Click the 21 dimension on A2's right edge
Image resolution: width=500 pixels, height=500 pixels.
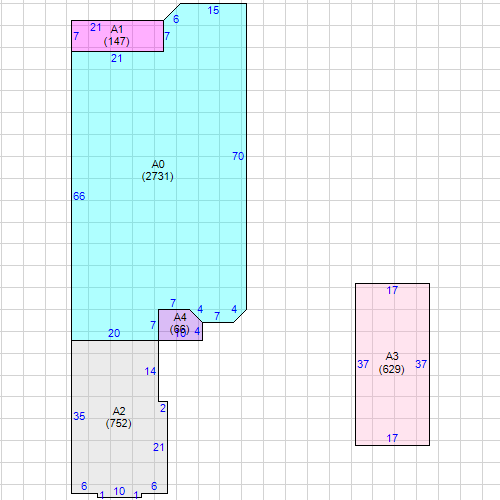159,447
